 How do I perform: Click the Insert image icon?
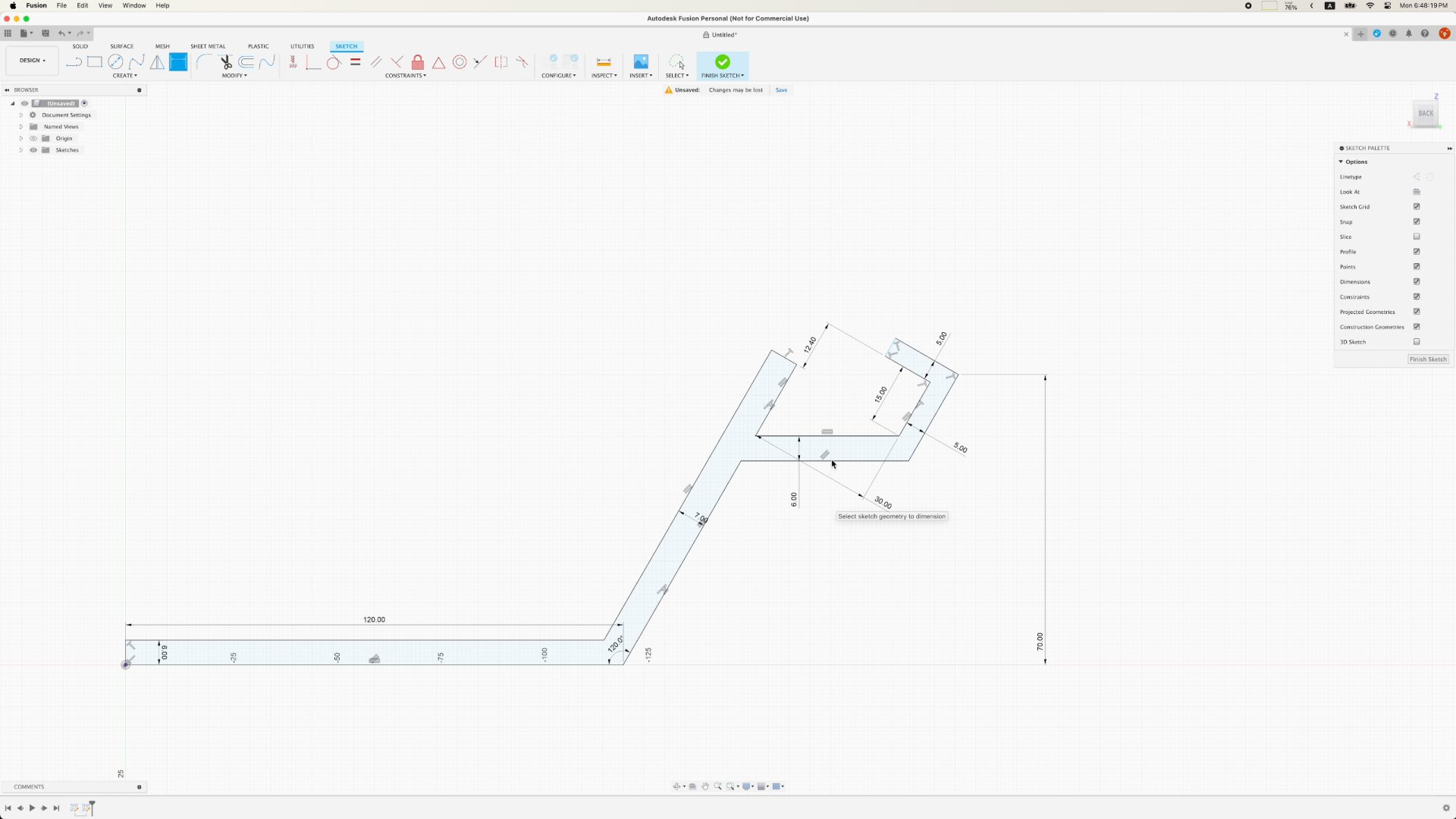(x=641, y=62)
